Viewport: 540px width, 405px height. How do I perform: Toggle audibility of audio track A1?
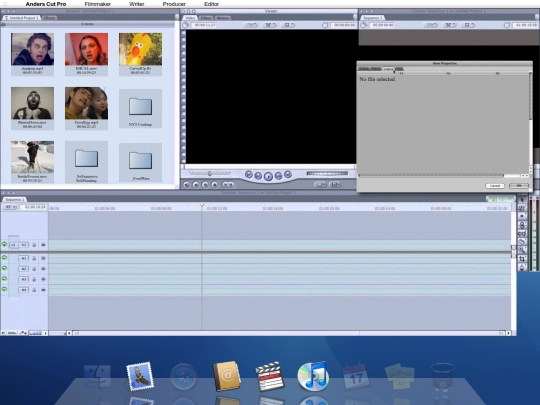tap(4, 258)
